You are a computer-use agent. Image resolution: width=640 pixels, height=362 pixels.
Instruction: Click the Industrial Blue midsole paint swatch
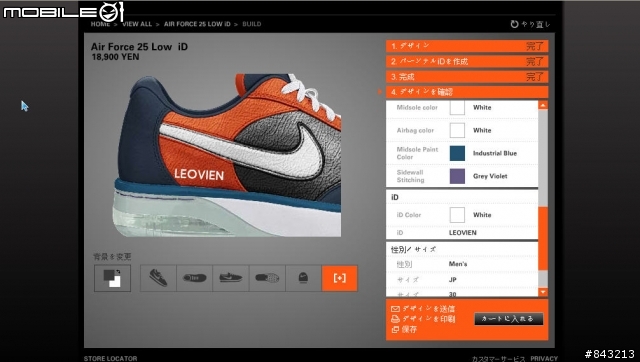[x=457, y=153]
